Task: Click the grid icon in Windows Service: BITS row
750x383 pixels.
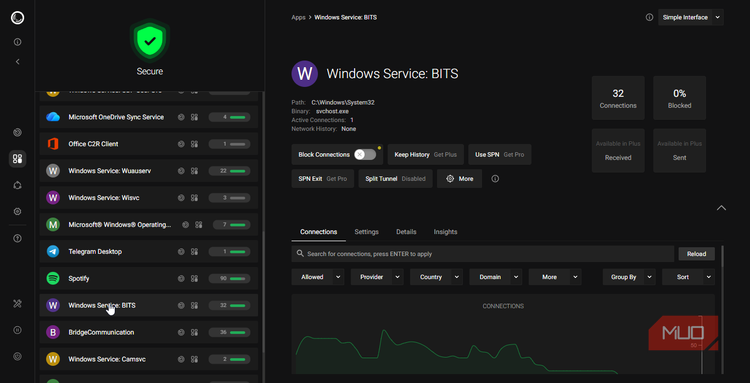Action: click(x=194, y=305)
